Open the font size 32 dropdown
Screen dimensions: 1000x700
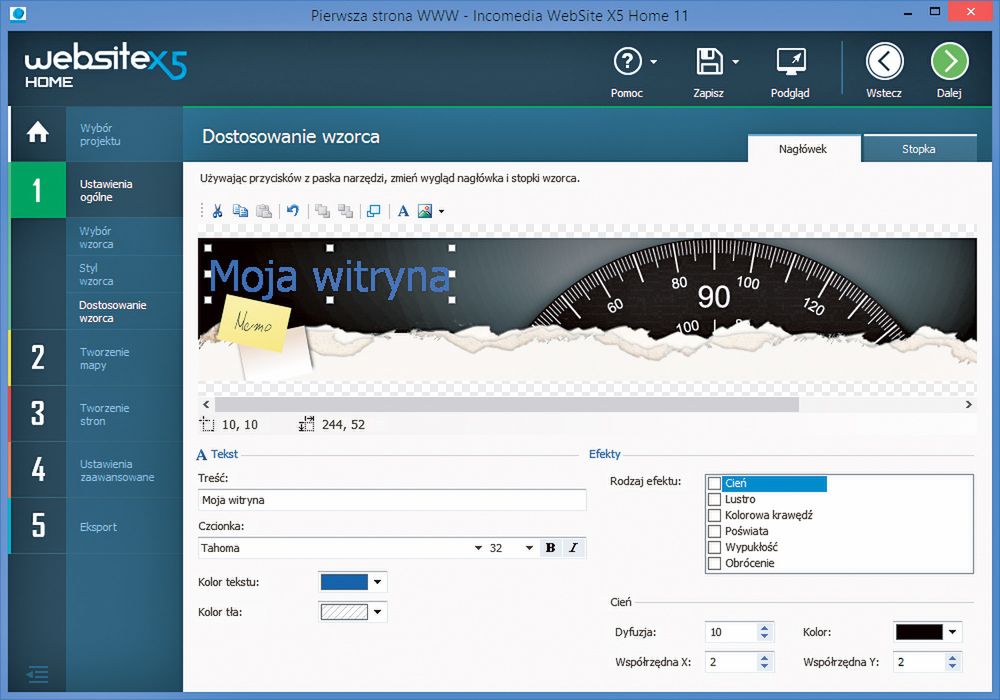[529, 548]
